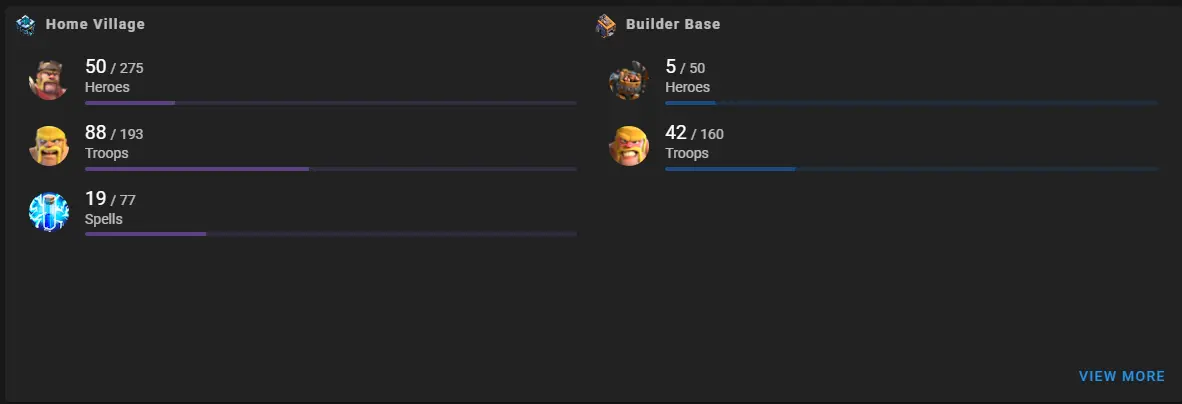Open the VIEW MORE link

1122,376
